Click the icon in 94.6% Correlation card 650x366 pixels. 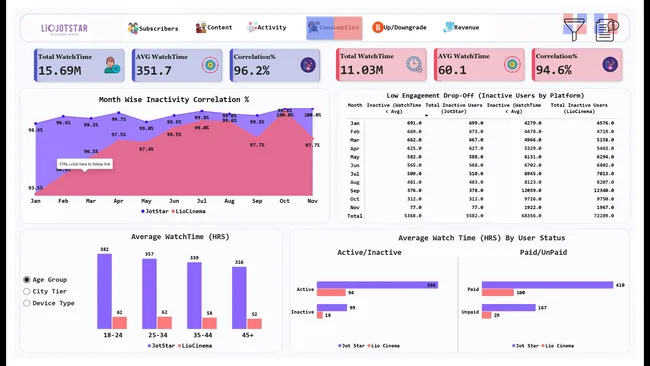[610, 64]
